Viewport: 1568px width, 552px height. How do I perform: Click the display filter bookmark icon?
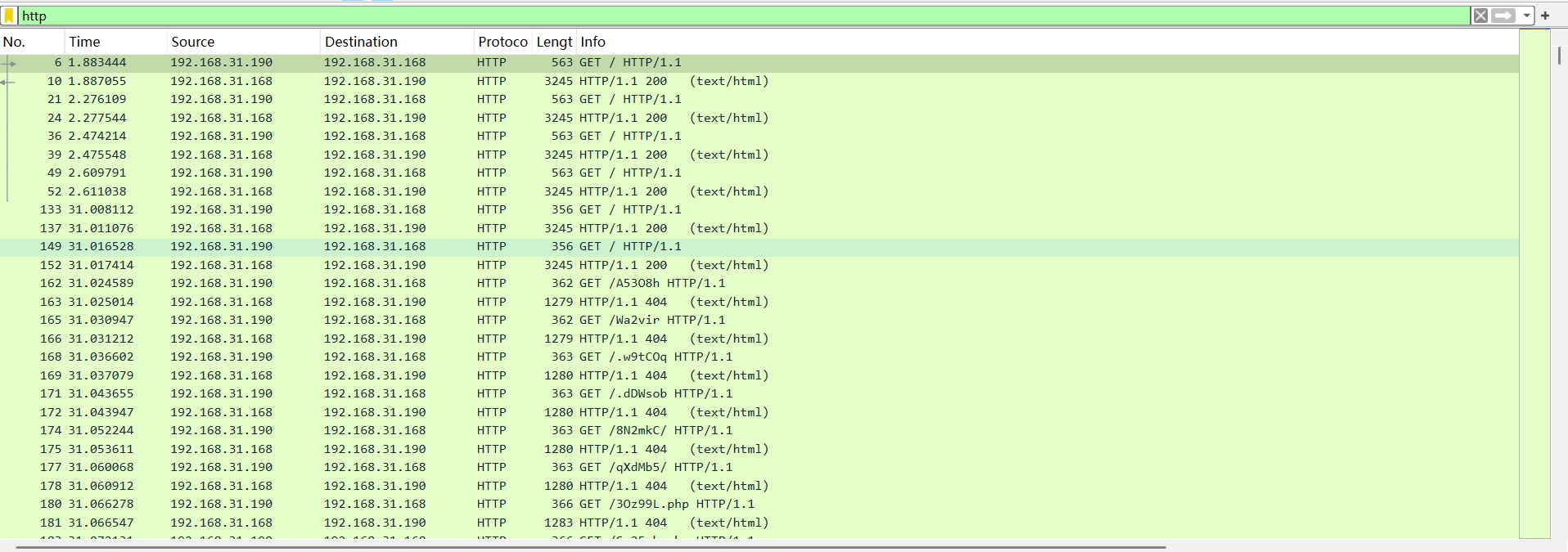(x=9, y=16)
